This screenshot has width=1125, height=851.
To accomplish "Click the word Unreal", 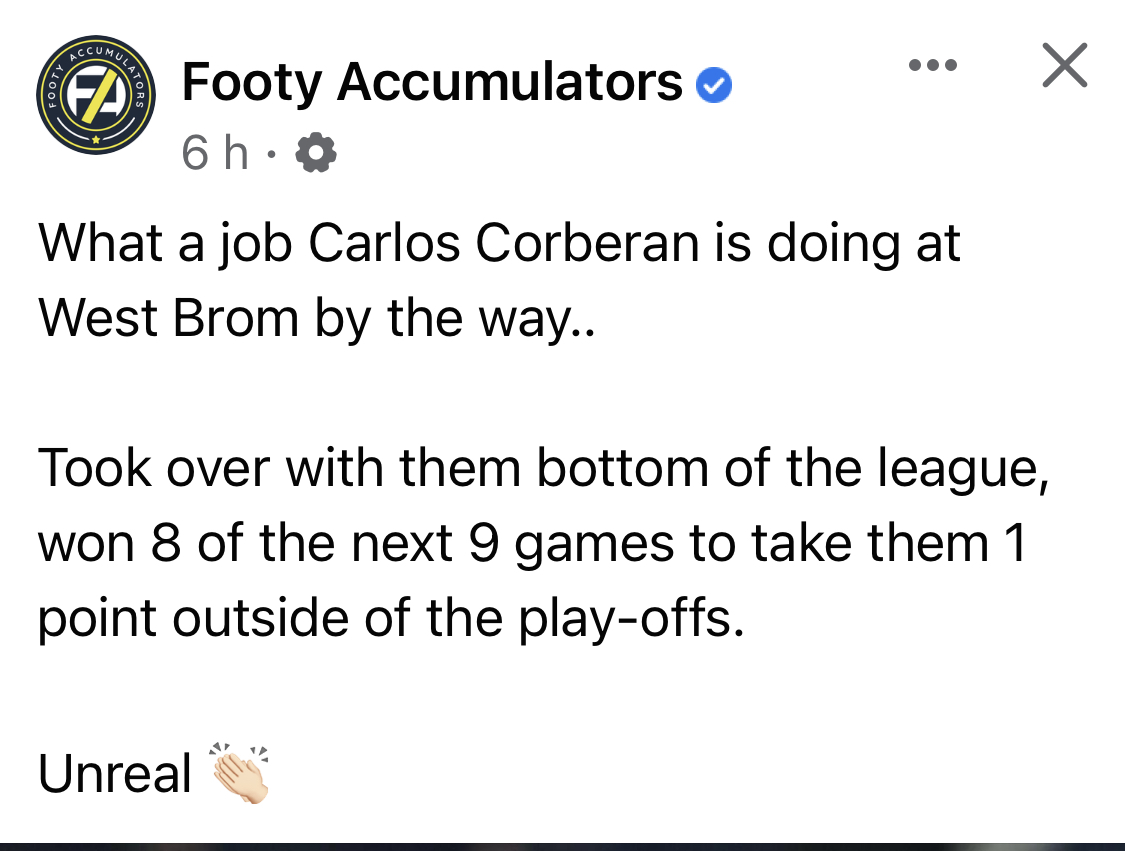I will 115,774.
